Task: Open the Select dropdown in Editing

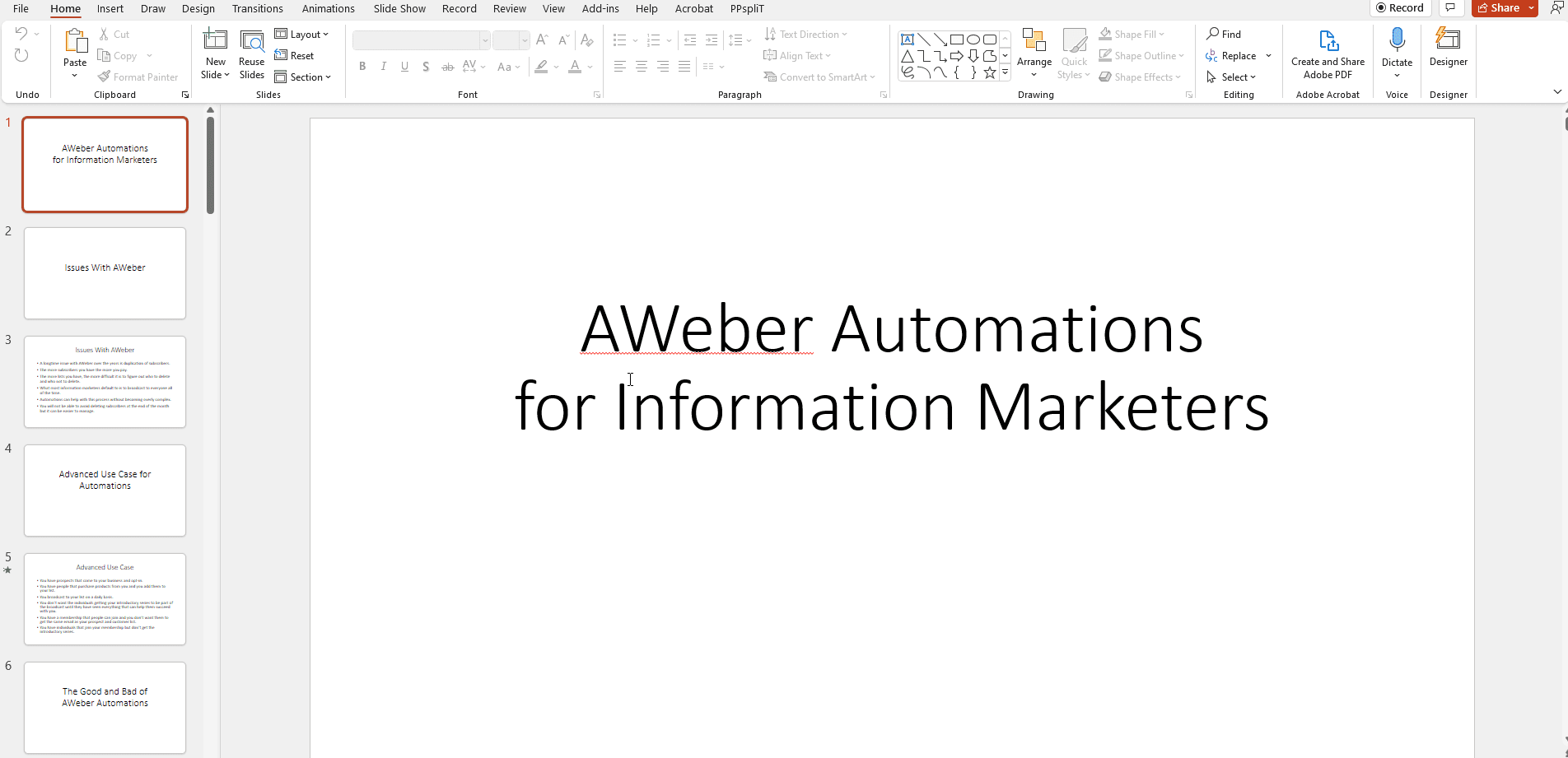Action: 1231,77
